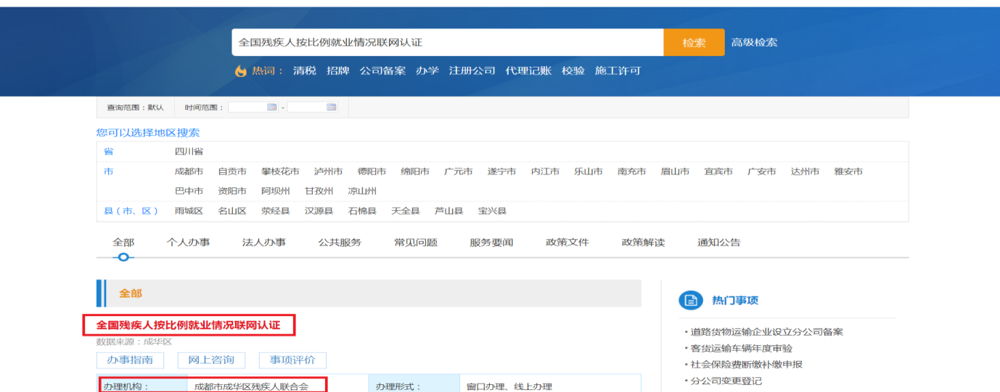Screen dimensions: 1000x392
Task: Click 查询范围：默认 scope selector
Action: [135, 108]
